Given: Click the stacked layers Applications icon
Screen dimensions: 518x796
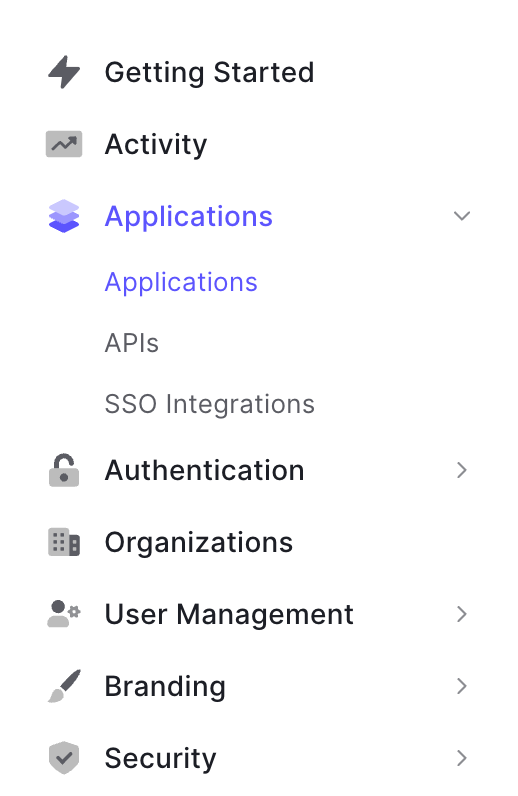Looking at the screenshot, I should (x=64, y=216).
